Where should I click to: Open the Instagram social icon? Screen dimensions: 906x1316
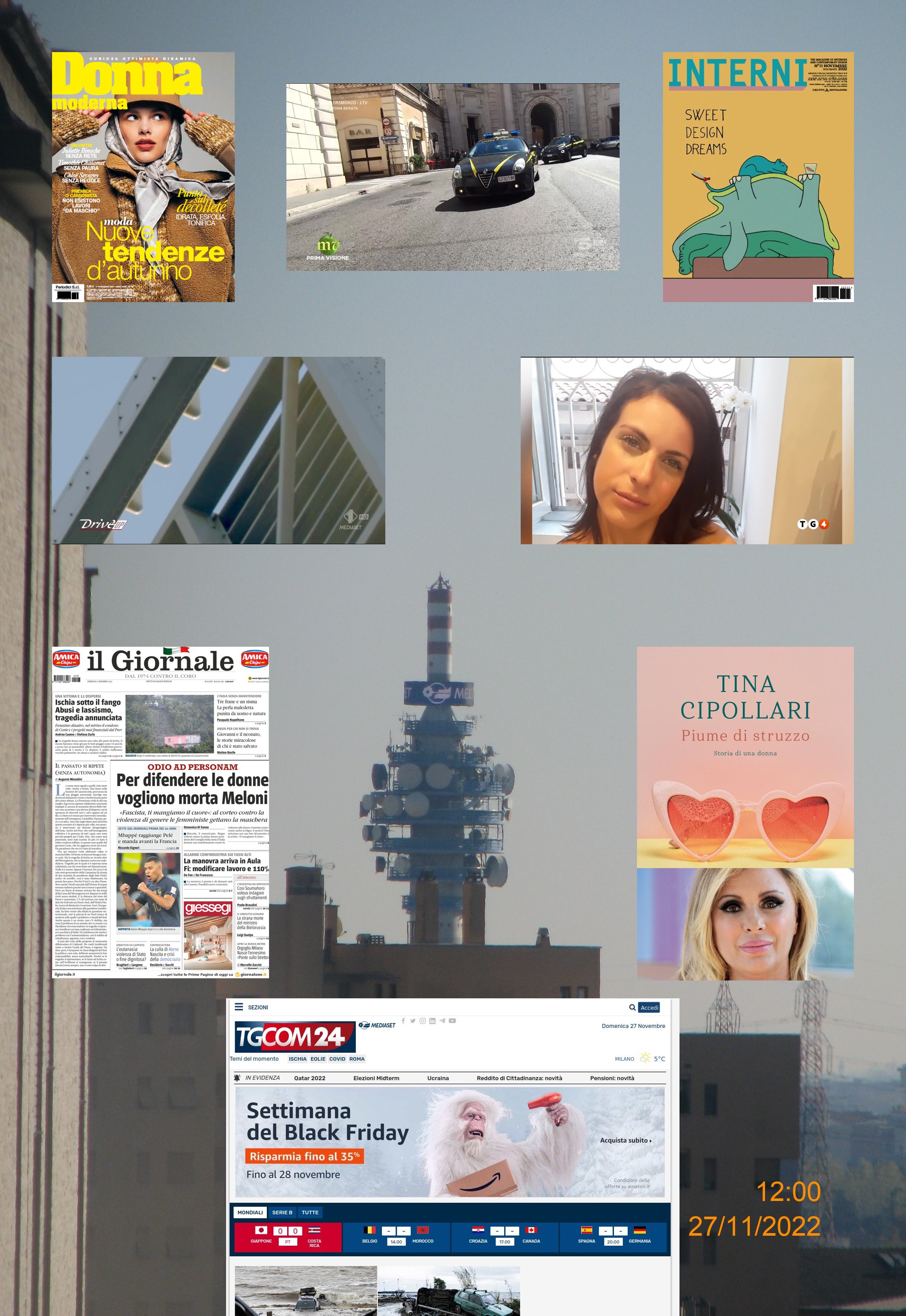pos(422,1021)
